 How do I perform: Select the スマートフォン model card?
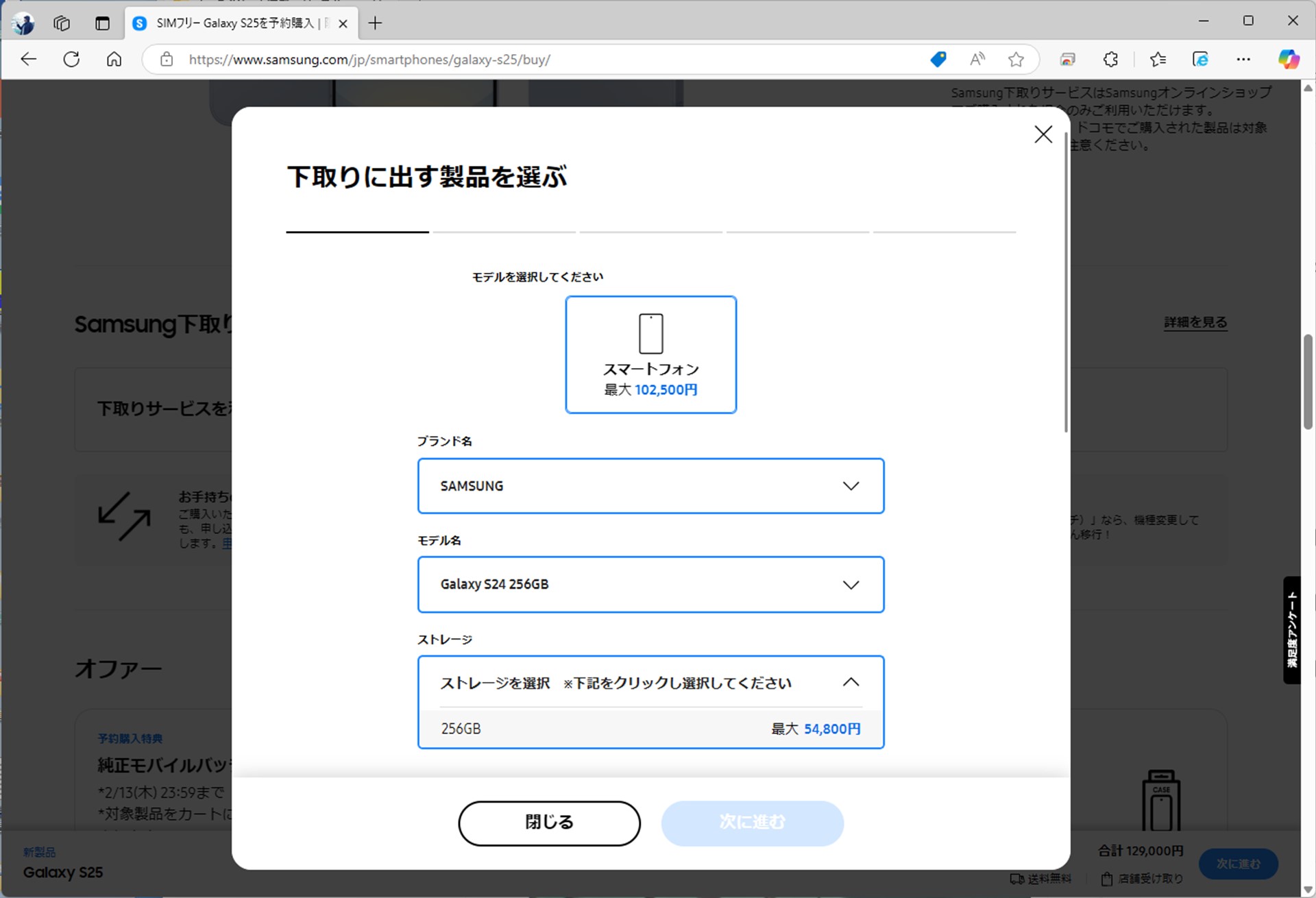pos(650,354)
